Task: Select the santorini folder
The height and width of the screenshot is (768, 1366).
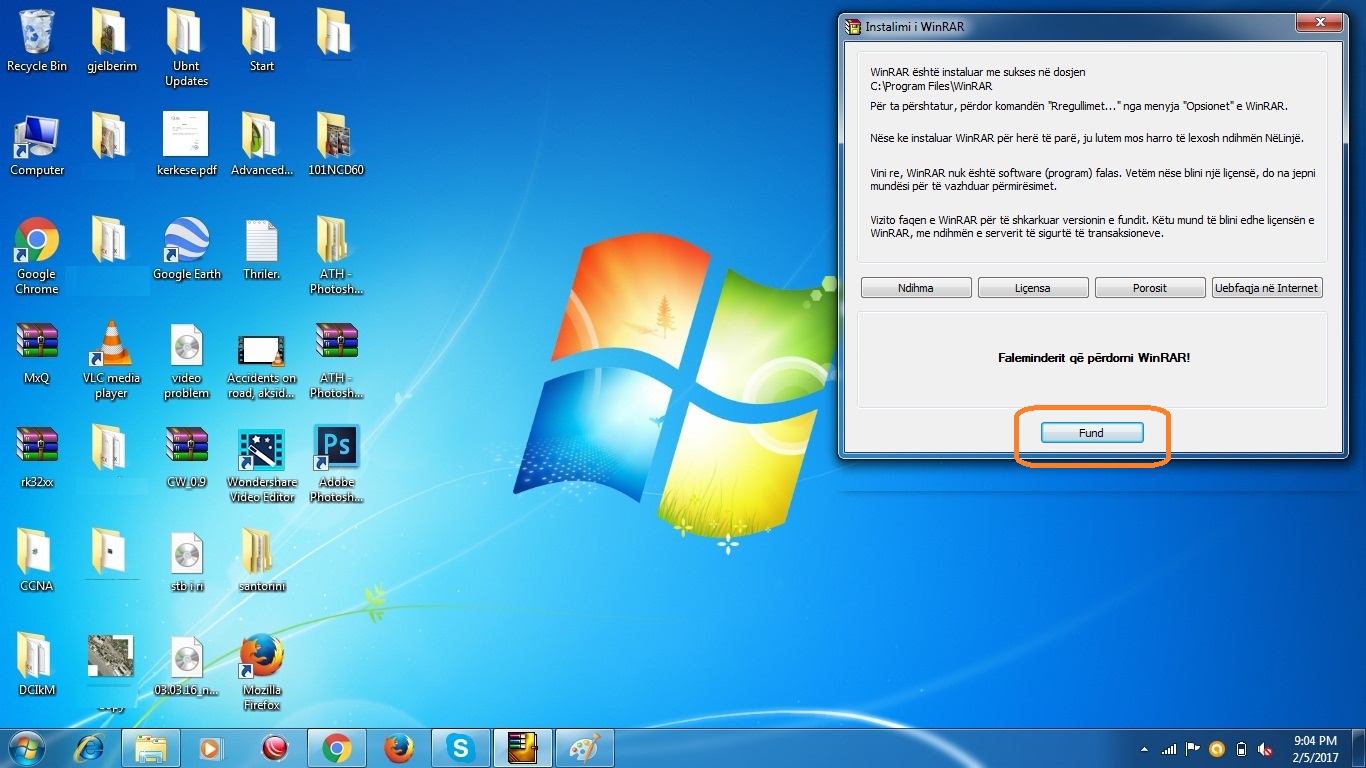Action: 261,560
